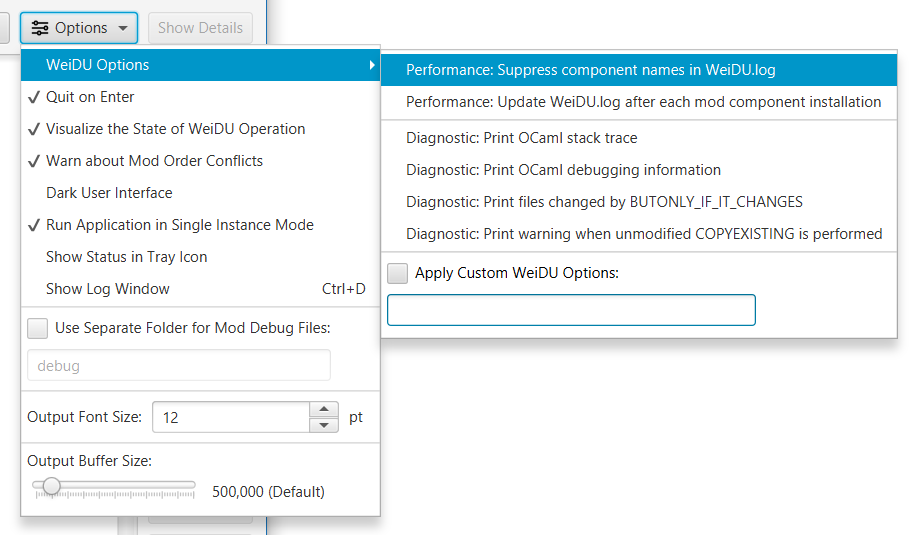The height and width of the screenshot is (535, 918).
Task: Click the Output Buffer Size slider handle
Action: (x=51, y=486)
